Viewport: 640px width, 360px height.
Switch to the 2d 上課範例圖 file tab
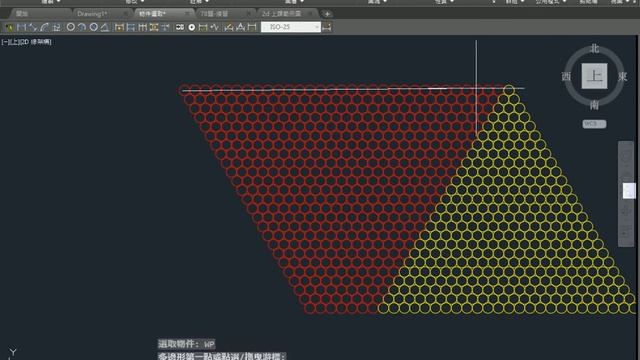pos(282,14)
